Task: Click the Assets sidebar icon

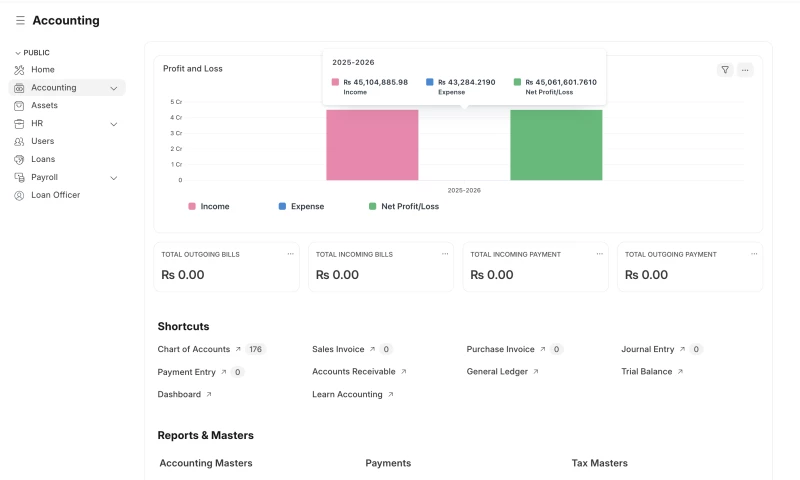Action: (19, 106)
